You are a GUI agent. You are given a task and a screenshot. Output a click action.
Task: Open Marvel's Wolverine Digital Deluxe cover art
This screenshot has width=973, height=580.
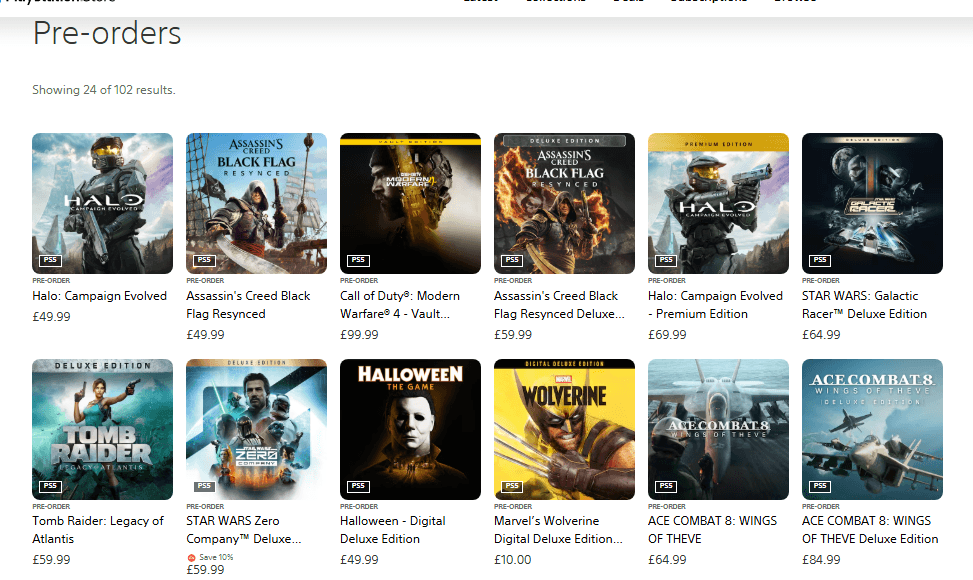pos(564,429)
